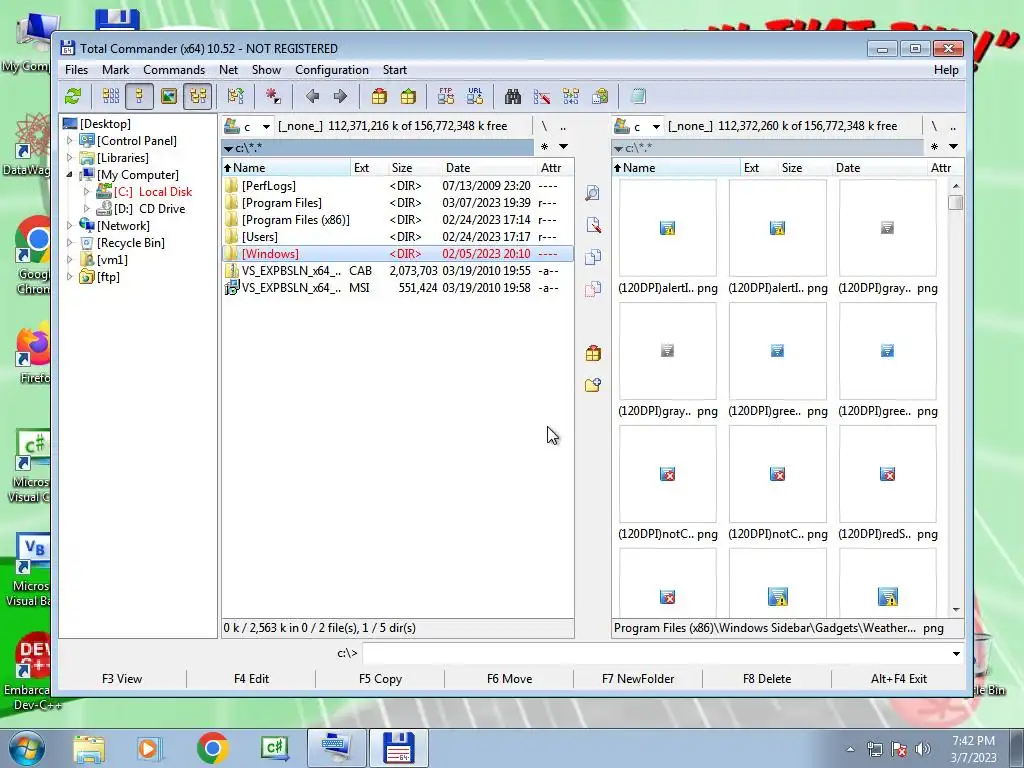1024x768 pixels.
Task: Go back with the left arrow icon
Action: pyautogui.click(x=312, y=97)
